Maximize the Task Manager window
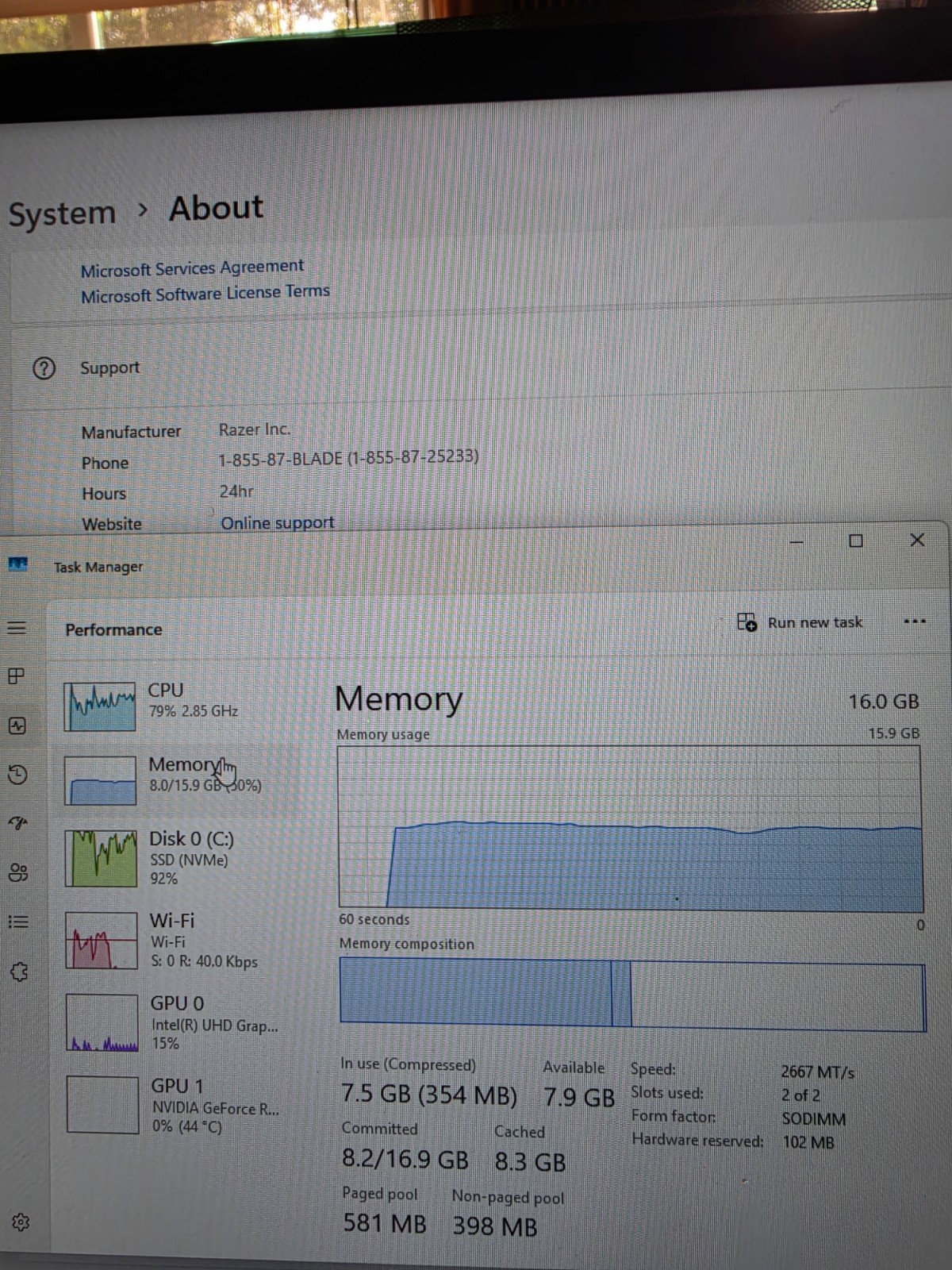Screen dimensions: 952x1270 856,541
